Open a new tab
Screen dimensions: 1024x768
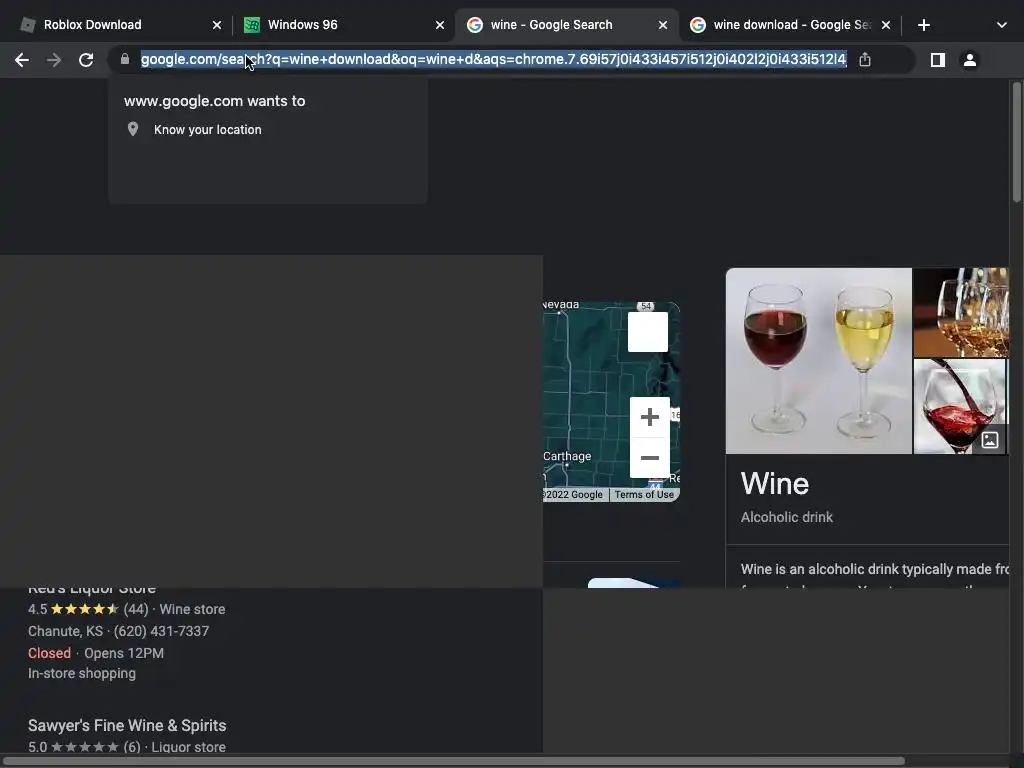pos(923,25)
